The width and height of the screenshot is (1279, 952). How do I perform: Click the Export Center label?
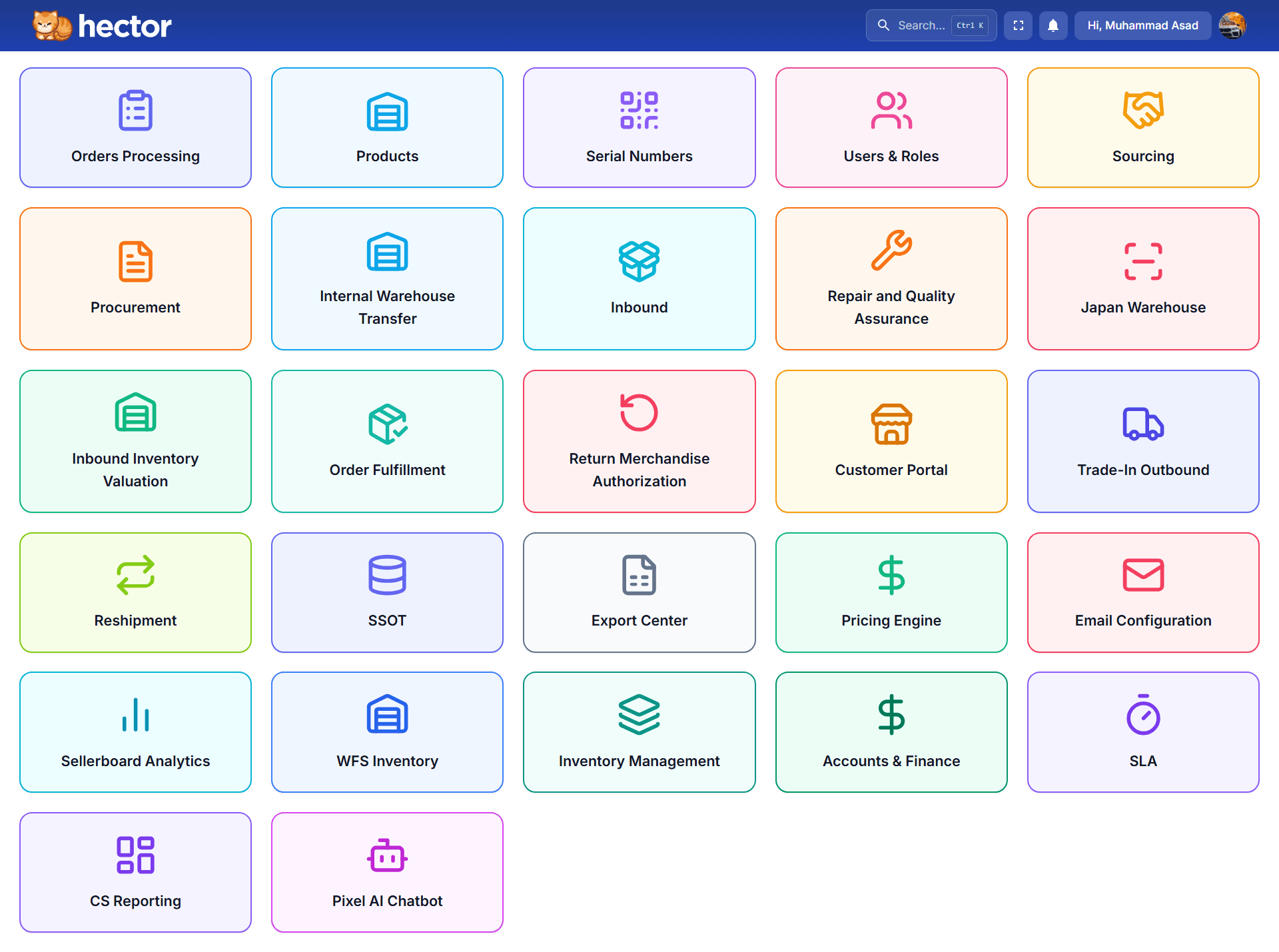(639, 620)
